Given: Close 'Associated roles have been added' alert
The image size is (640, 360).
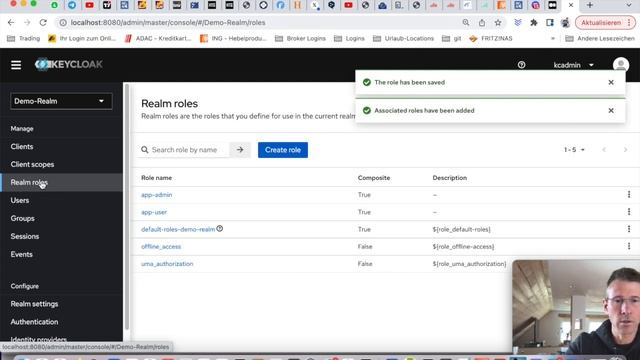Looking at the screenshot, I should (x=611, y=111).
